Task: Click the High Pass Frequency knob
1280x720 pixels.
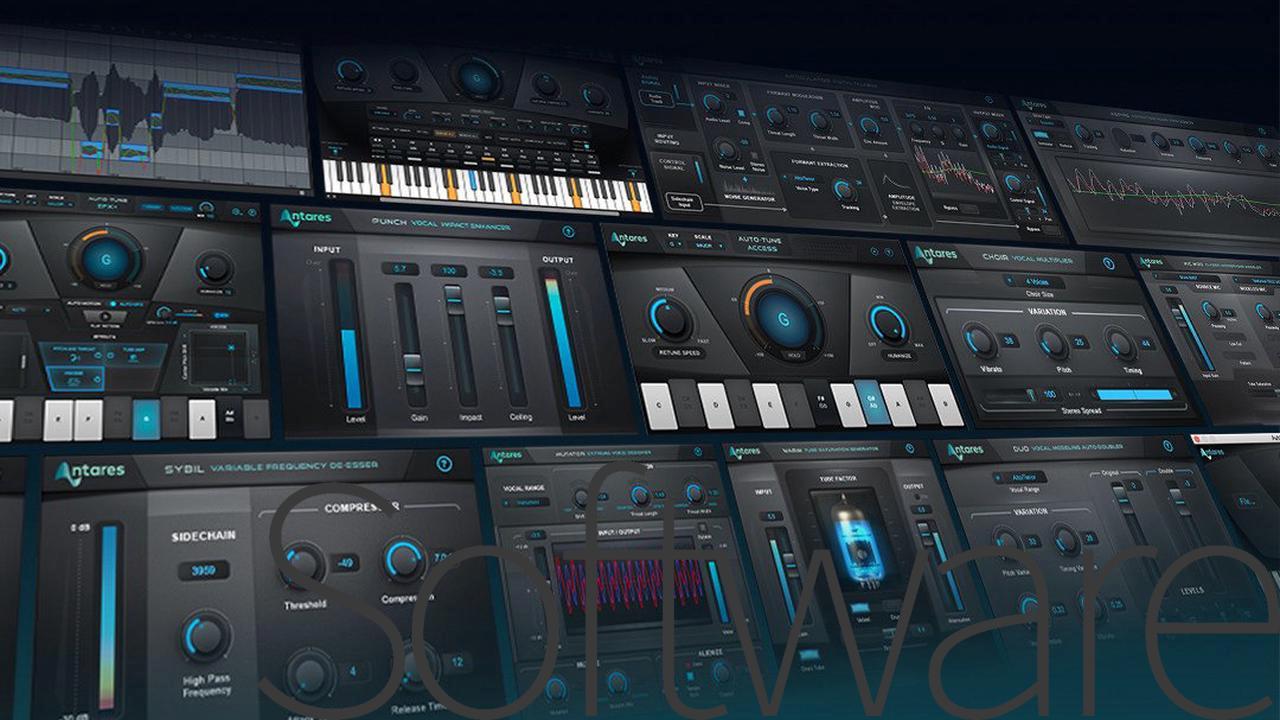Action: (207, 636)
